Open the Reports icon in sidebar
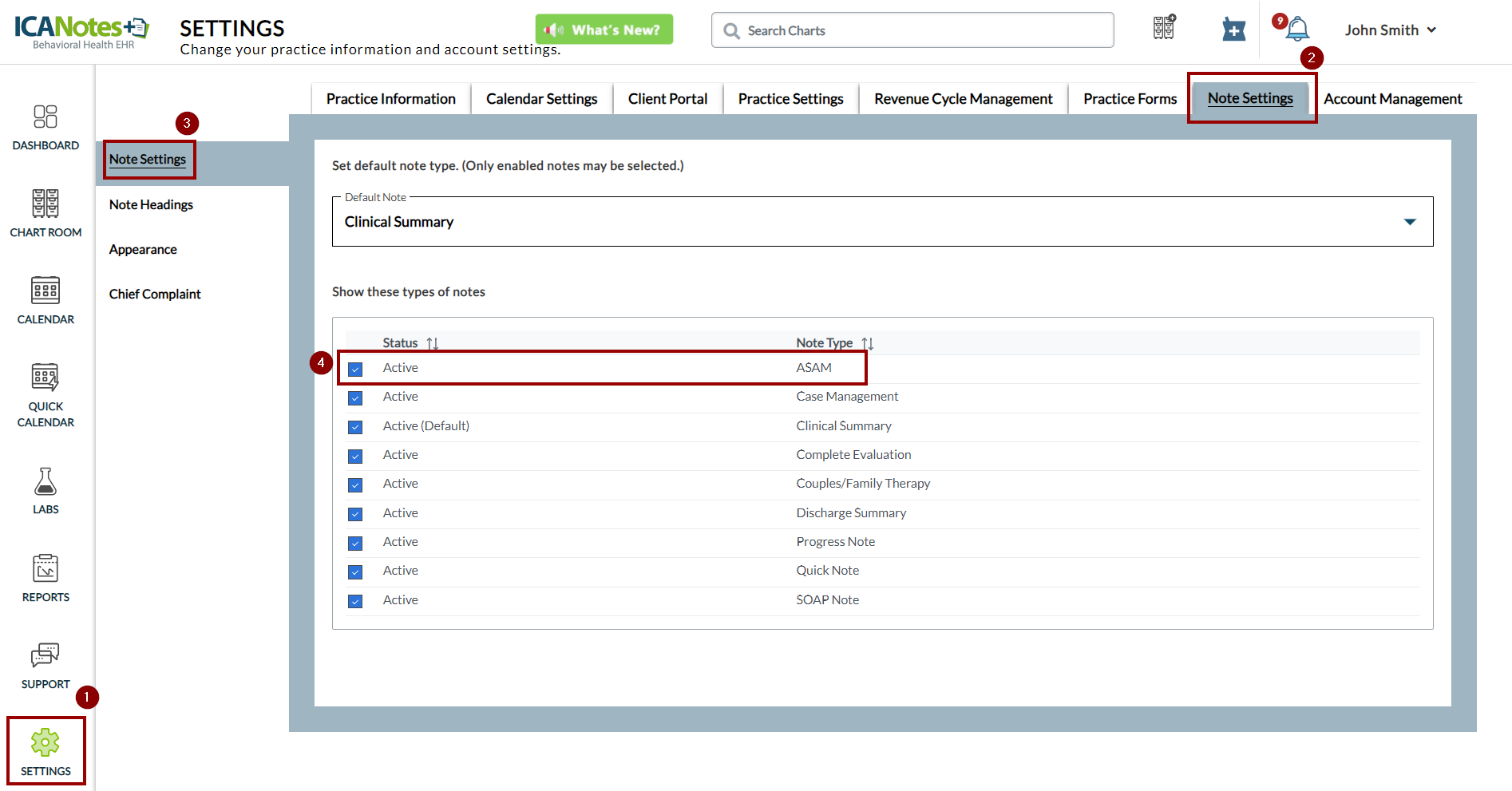Image resolution: width=1512 pixels, height=791 pixels. pyautogui.click(x=46, y=578)
